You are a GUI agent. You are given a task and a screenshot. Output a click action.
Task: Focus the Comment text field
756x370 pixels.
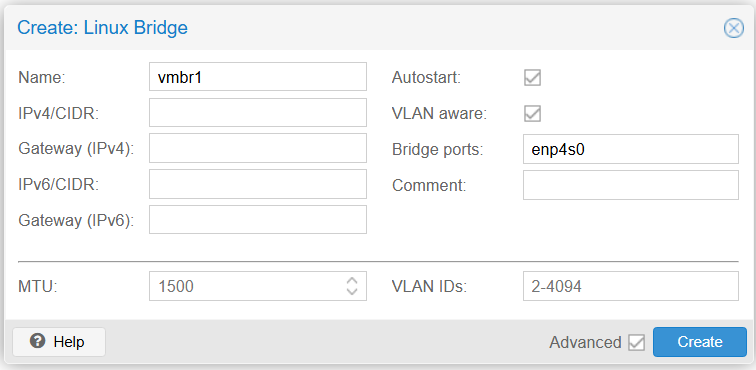click(631, 185)
